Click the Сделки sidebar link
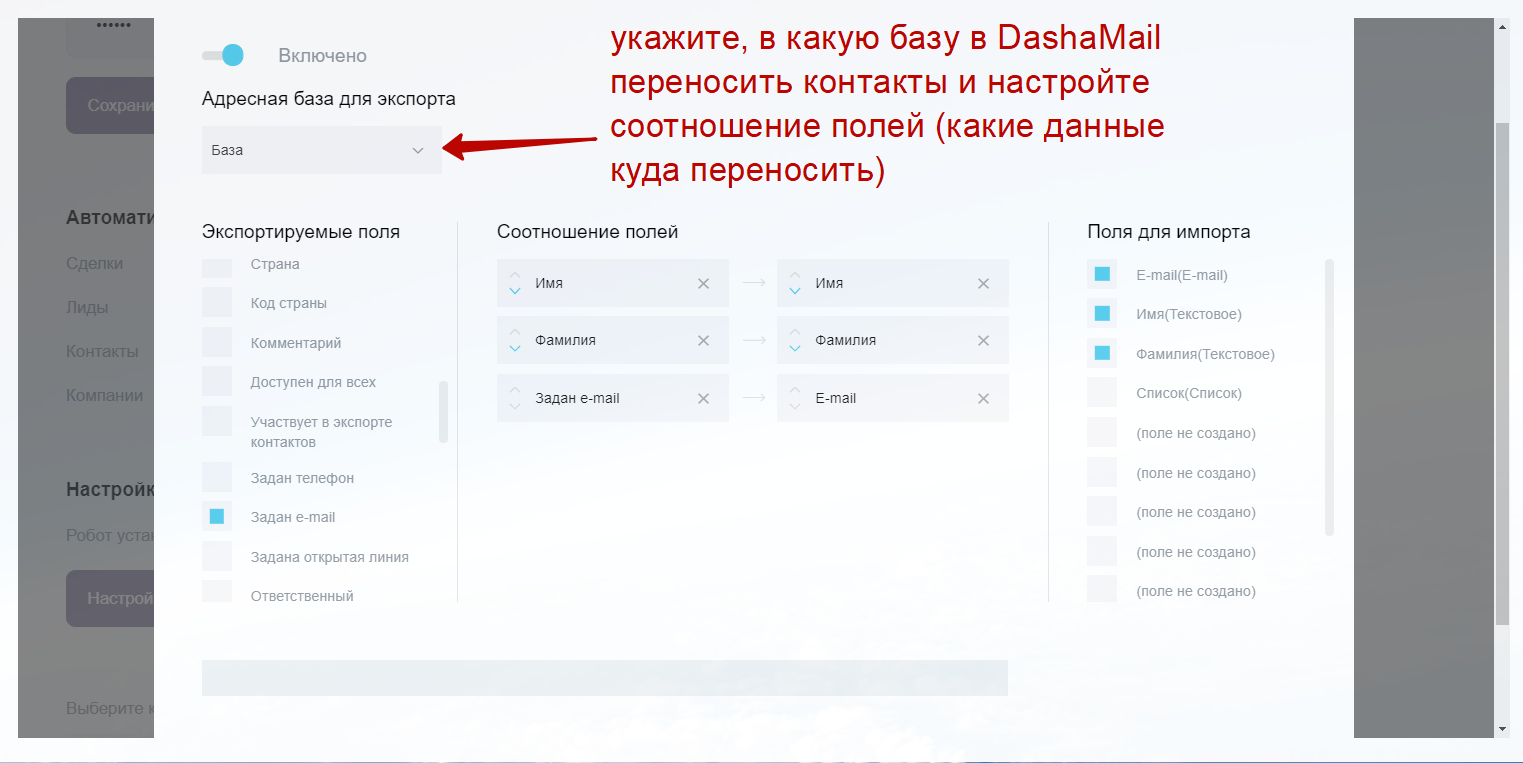1523x763 pixels. click(x=94, y=264)
